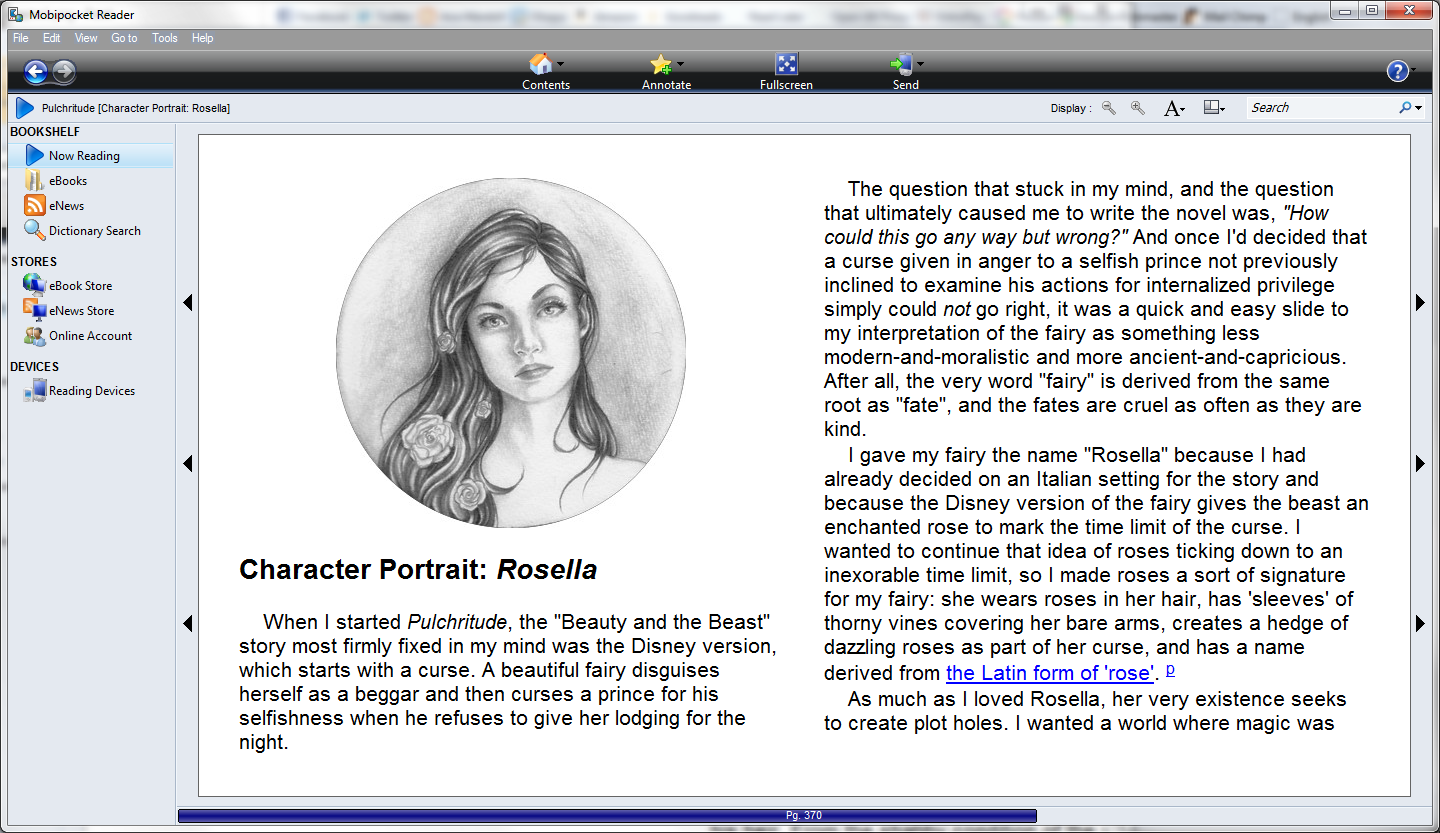The width and height of the screenshot is (1440, 833).
Task: Click the upper right next-page arrow
Action: pyautogui.click(x=1420, y=302)
